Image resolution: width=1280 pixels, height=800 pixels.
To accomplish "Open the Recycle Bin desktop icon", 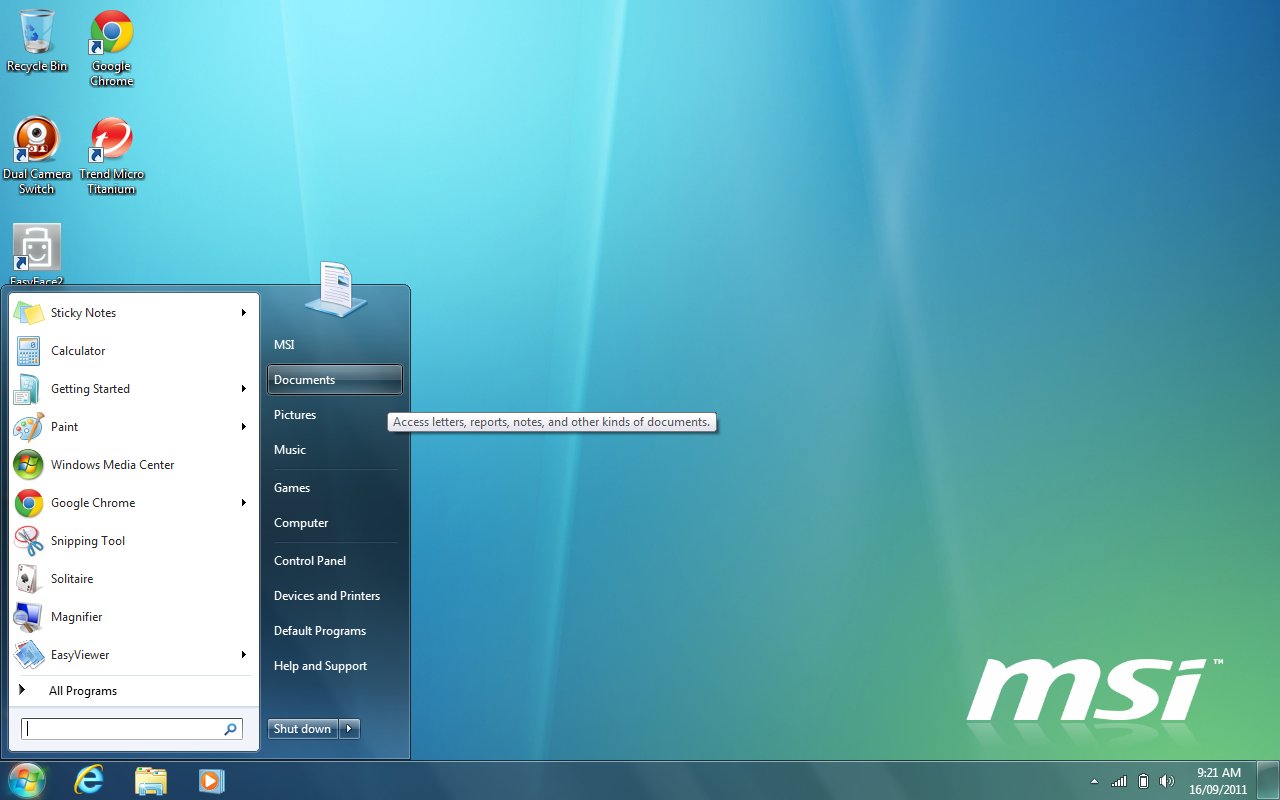I will click(37, 40).
